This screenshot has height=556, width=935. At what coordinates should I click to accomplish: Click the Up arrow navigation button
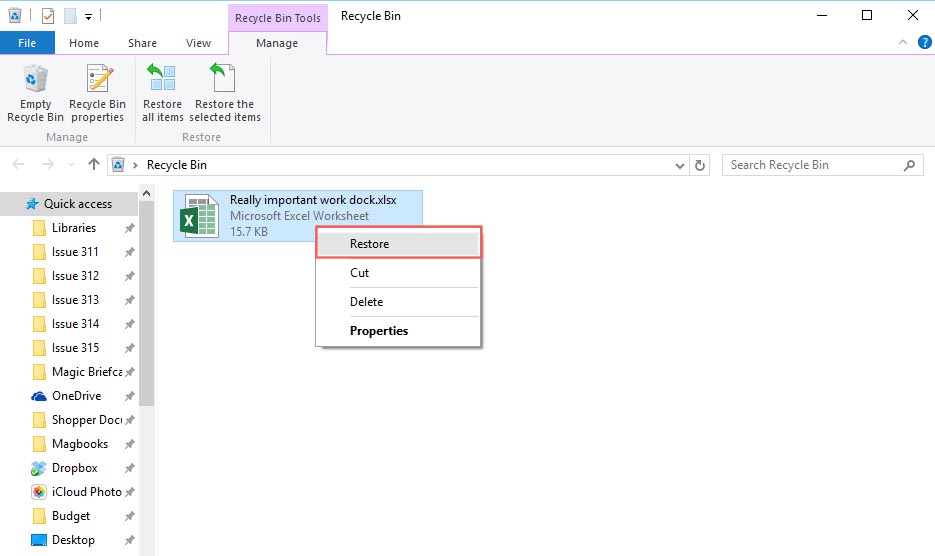[x=94, y=165]
